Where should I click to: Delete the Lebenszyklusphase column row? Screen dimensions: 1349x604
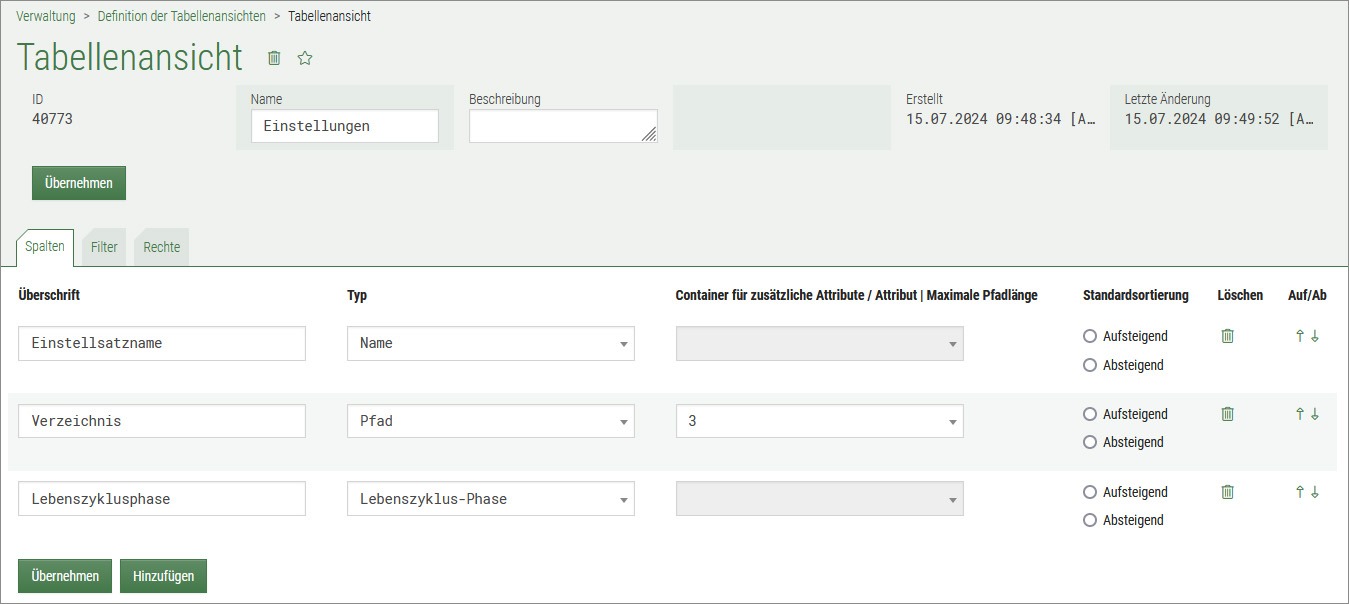pyautogui.click(x=1227, y=492)
